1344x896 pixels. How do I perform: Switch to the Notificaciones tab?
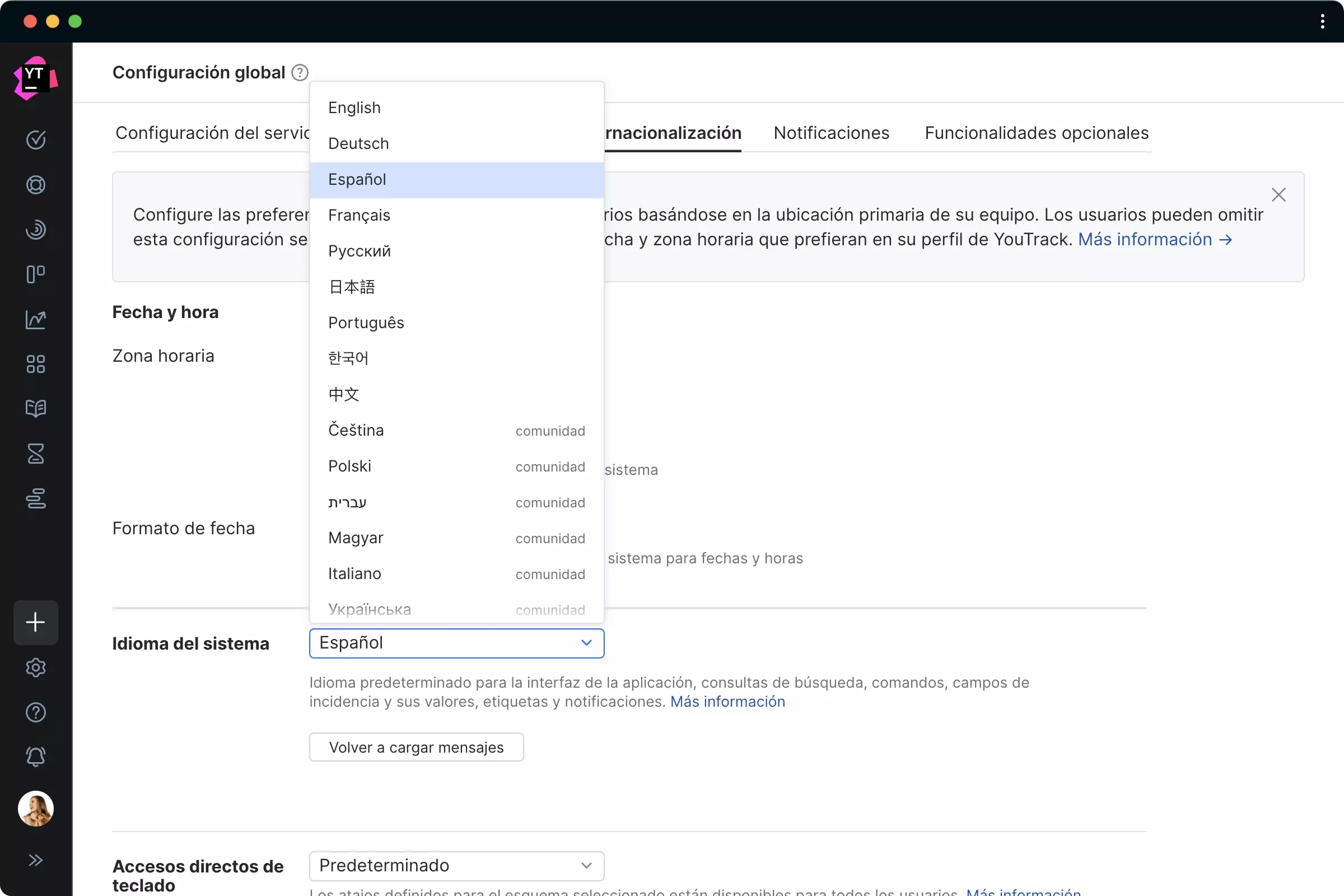point(831,133)
